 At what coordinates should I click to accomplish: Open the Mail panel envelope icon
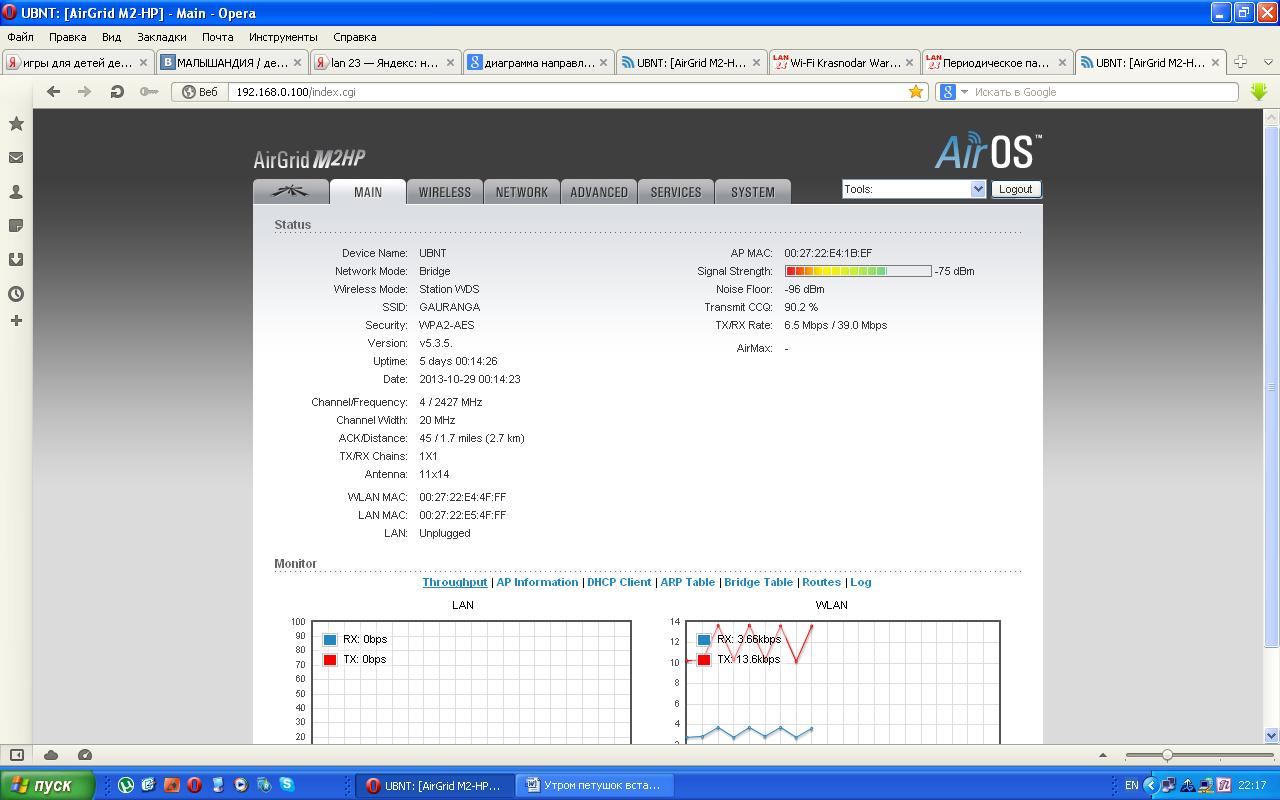16,158
